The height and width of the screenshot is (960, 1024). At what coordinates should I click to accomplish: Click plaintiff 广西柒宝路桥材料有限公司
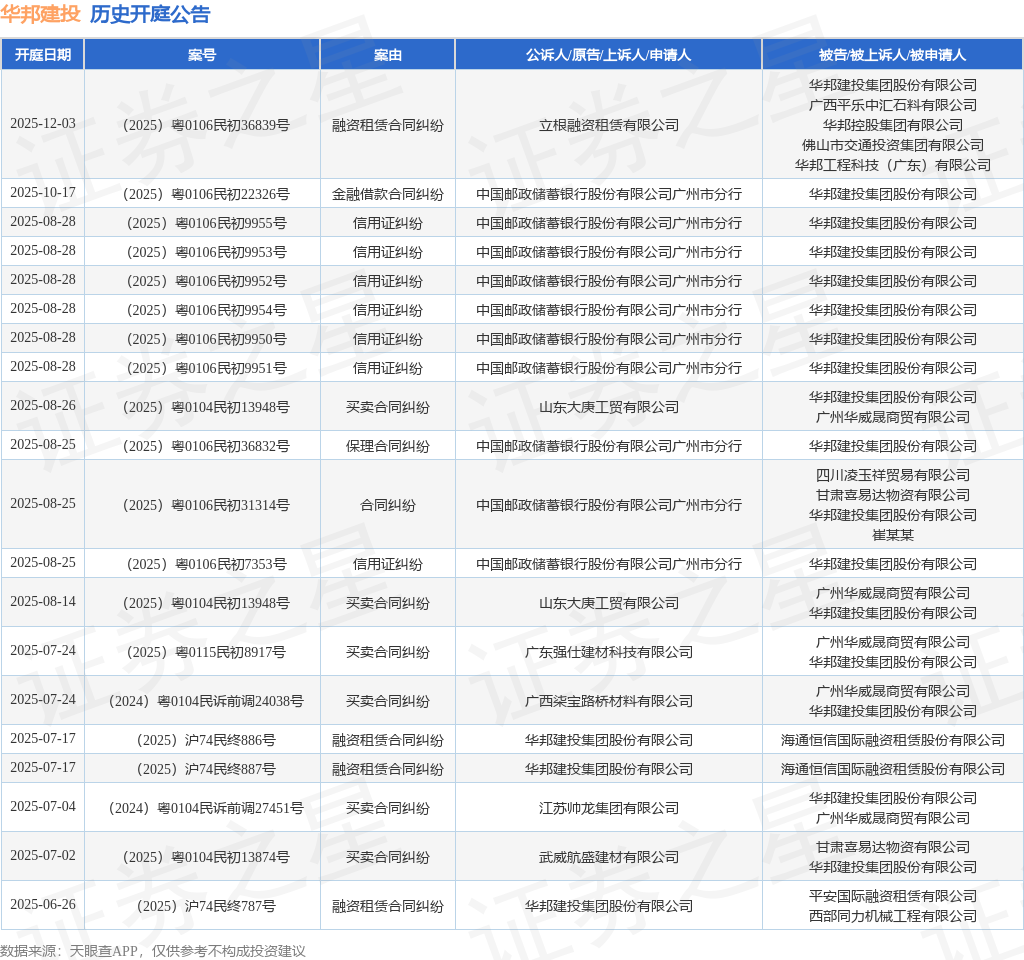(x=609, y=701)
